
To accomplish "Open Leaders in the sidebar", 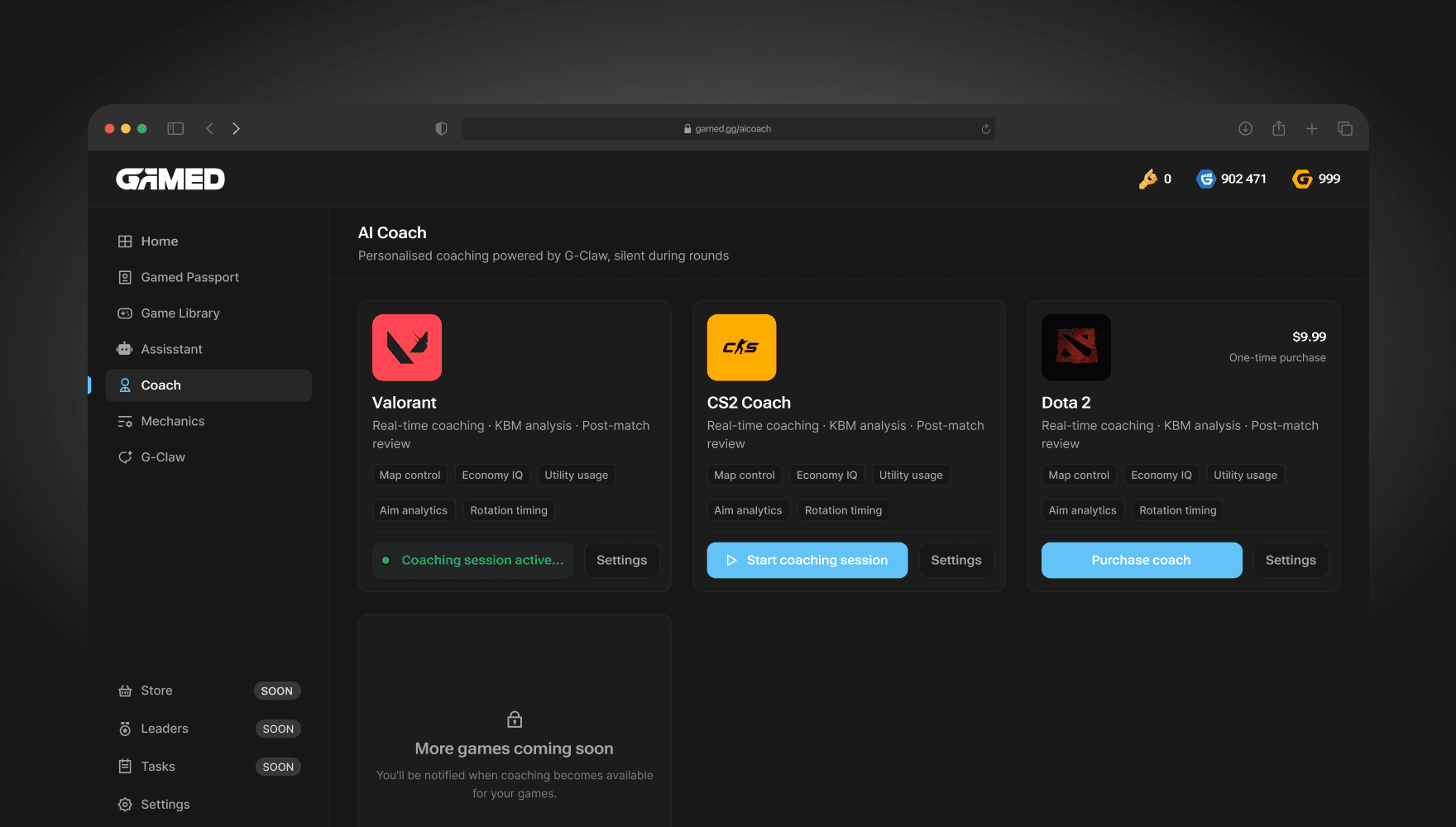I will (x=208, y=729).
